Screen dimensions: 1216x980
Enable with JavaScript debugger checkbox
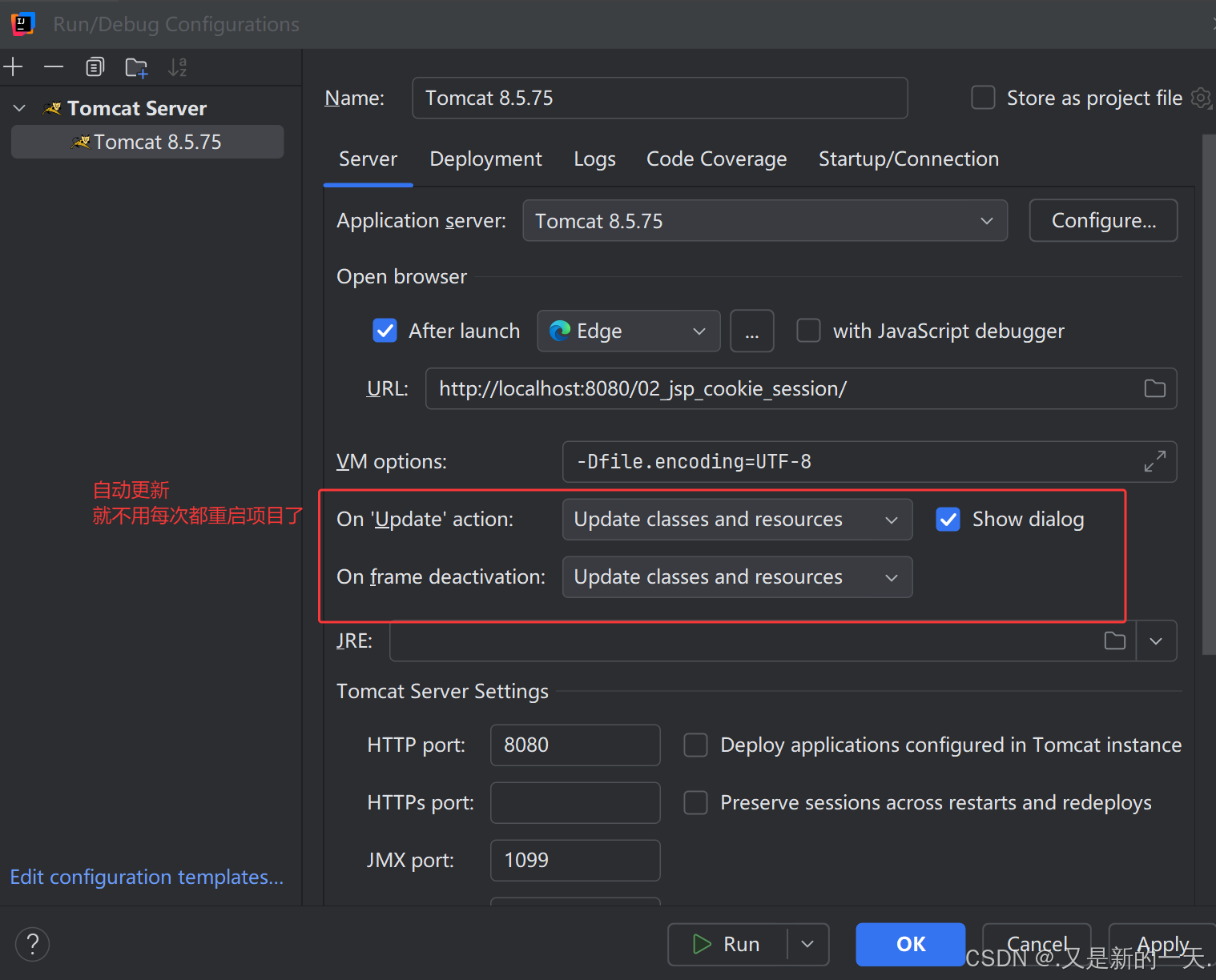coord(808,331)
